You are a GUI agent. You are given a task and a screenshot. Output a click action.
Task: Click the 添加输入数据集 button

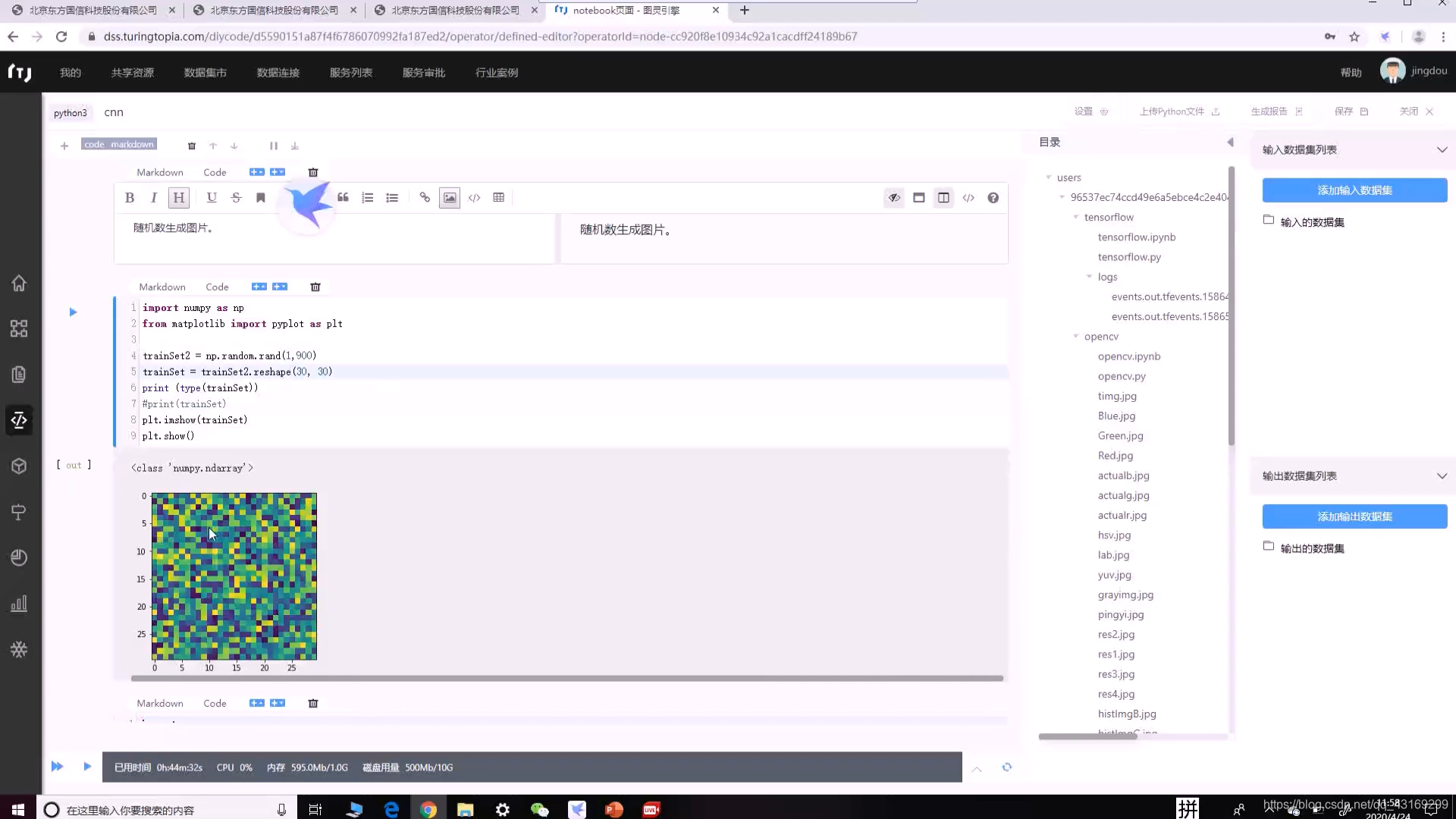[x=1354, y=190]
